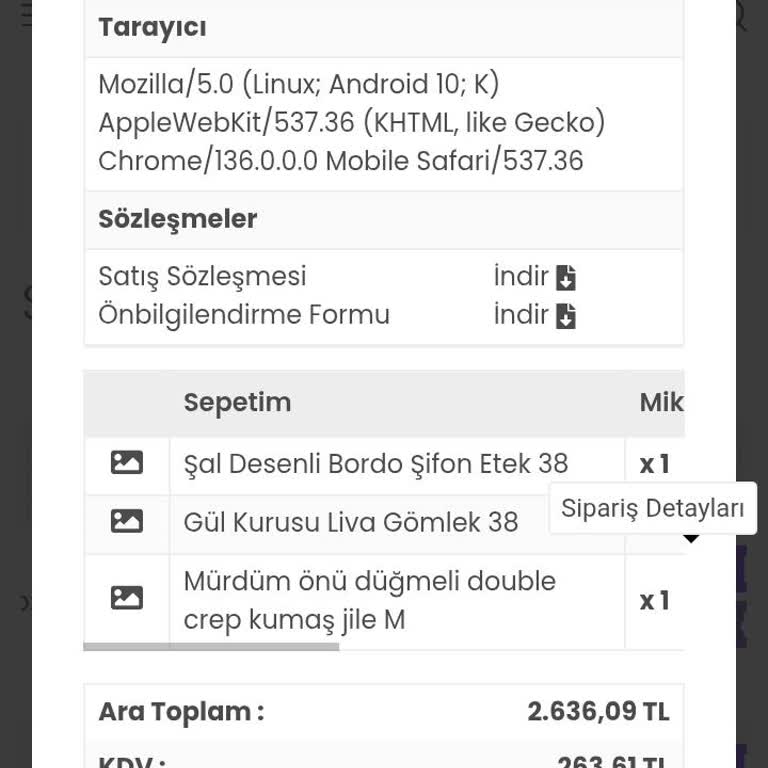Open the hamburger menu behind the dialog
768x768 pixels.
24,14
